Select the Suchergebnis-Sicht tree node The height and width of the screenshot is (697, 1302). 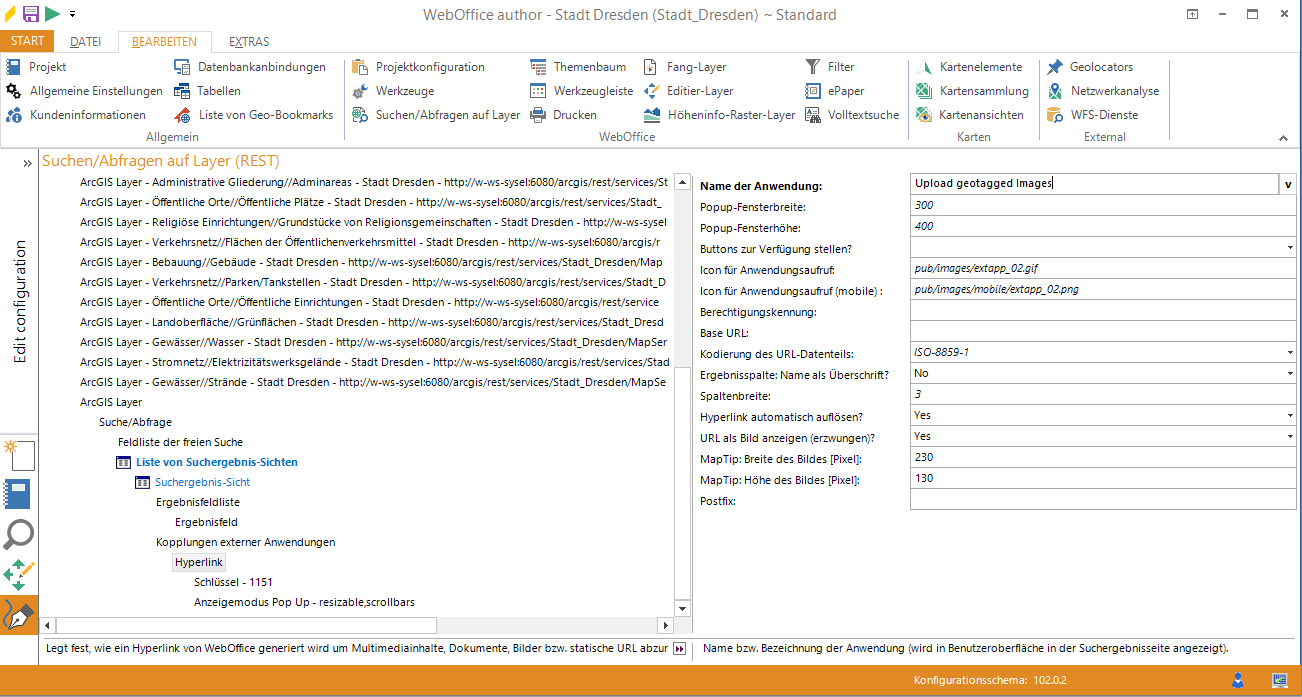[202, 482]
